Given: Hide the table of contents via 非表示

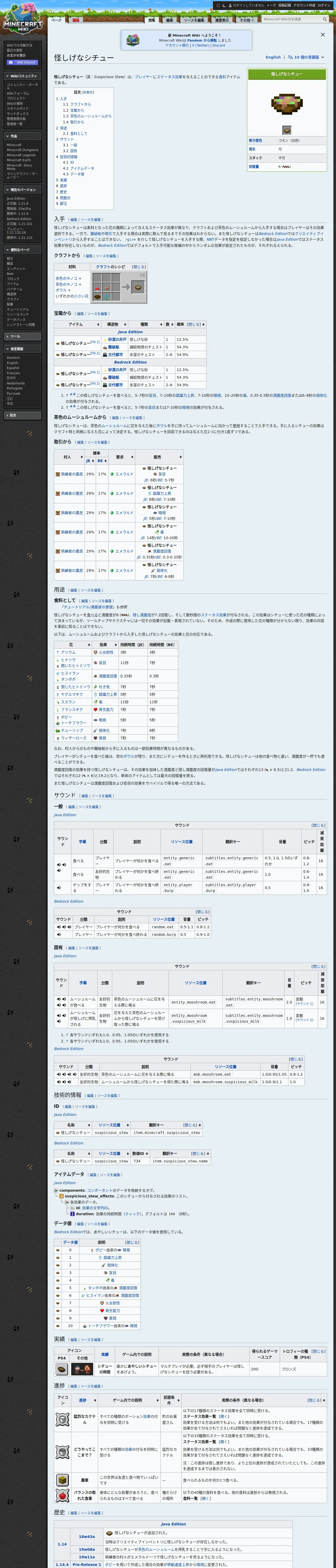Looking at the screenshot, I should coord(88,93).
